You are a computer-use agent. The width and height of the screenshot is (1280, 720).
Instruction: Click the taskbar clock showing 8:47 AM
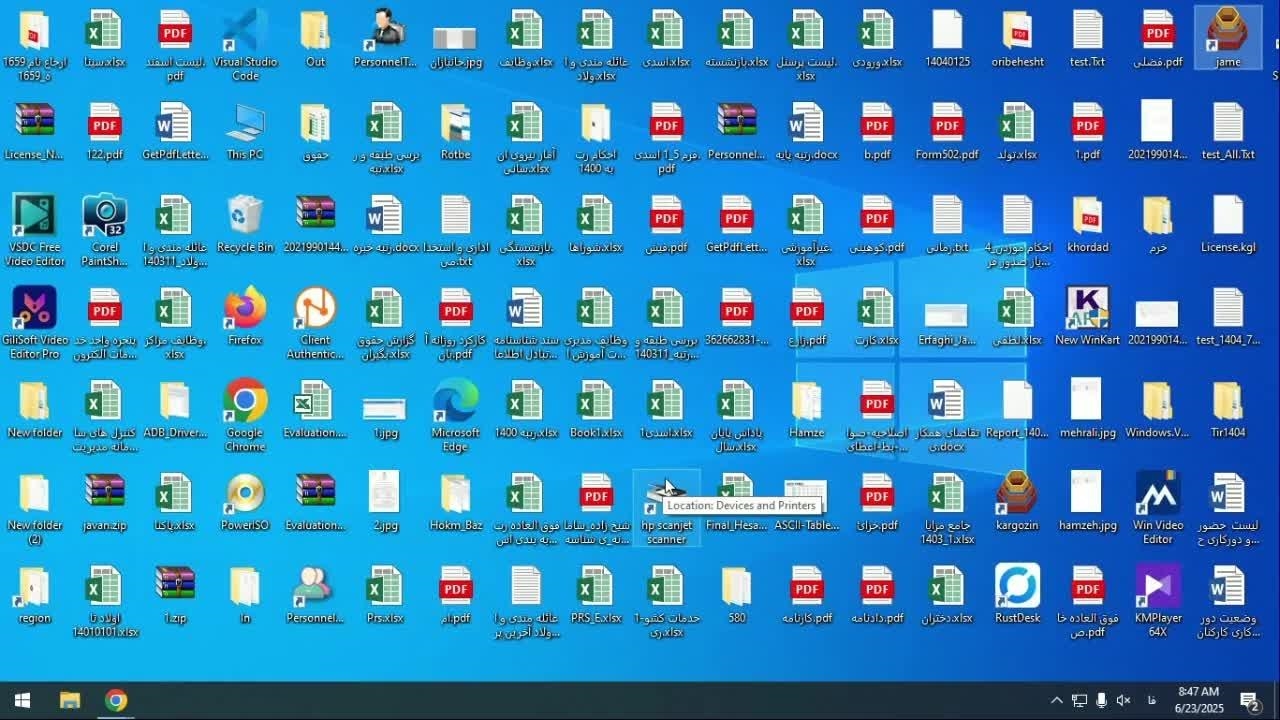tap(1198, 700)
